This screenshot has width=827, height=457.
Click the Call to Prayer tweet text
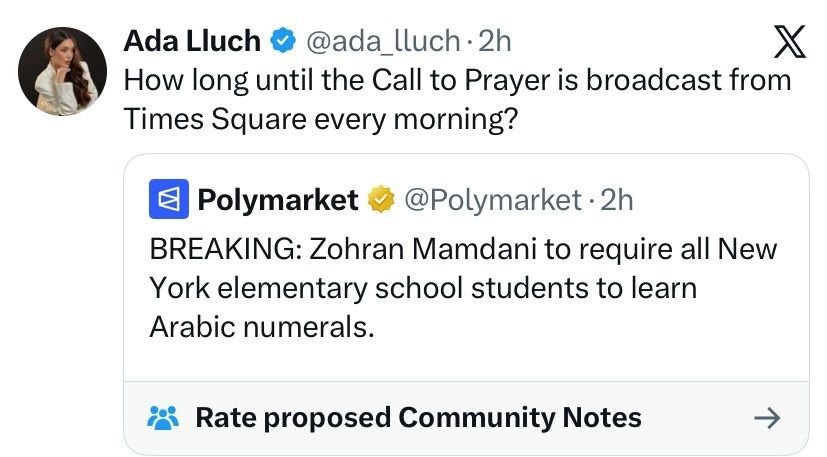coord(457,100)
